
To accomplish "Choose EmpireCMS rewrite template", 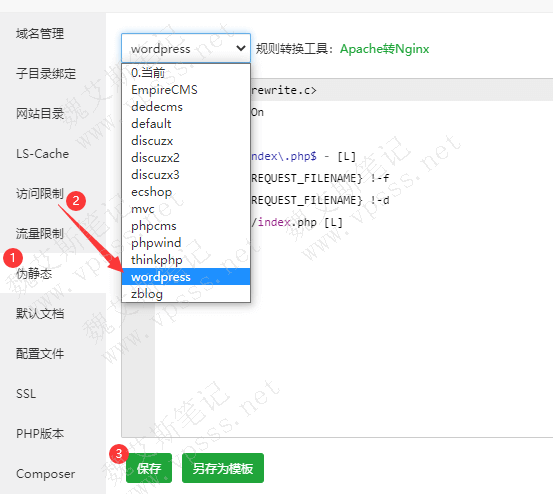I will click(x=186, y=90).
